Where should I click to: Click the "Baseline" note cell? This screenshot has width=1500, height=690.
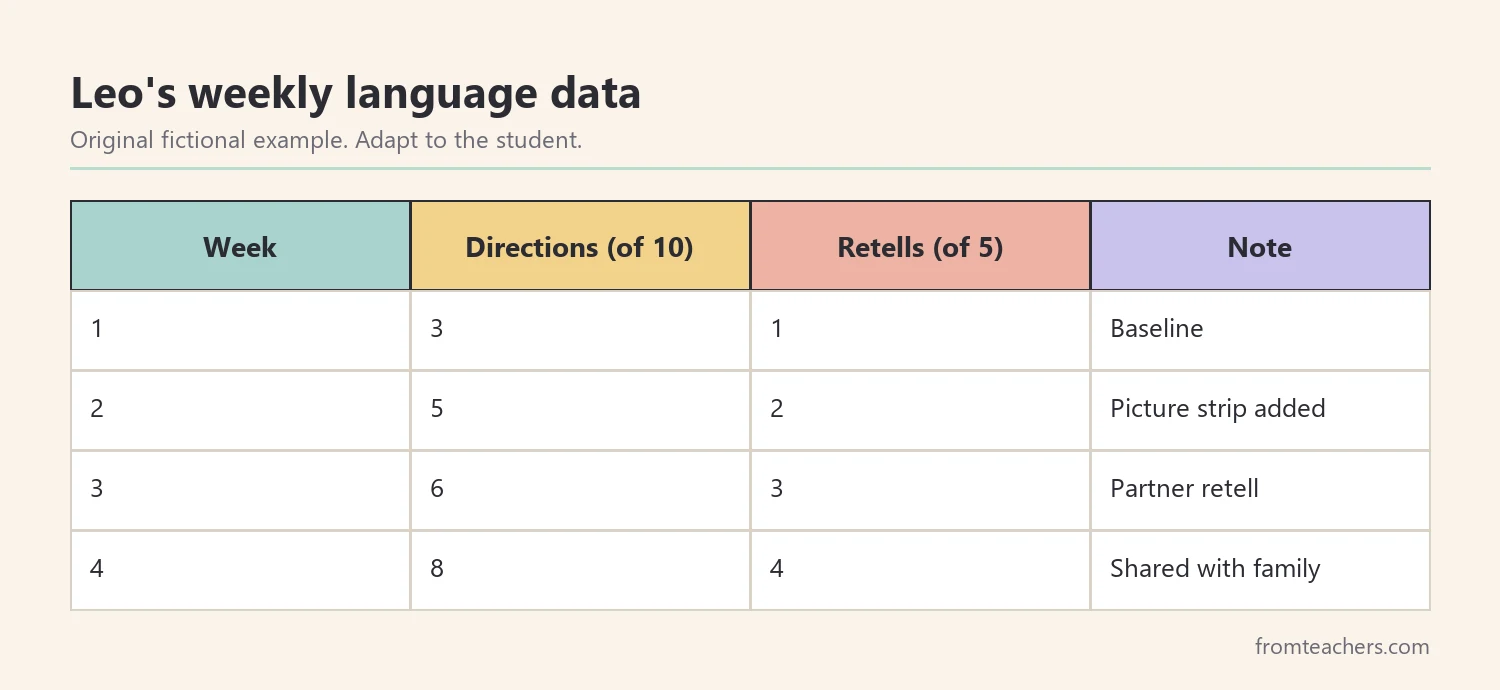point(1260,330)
